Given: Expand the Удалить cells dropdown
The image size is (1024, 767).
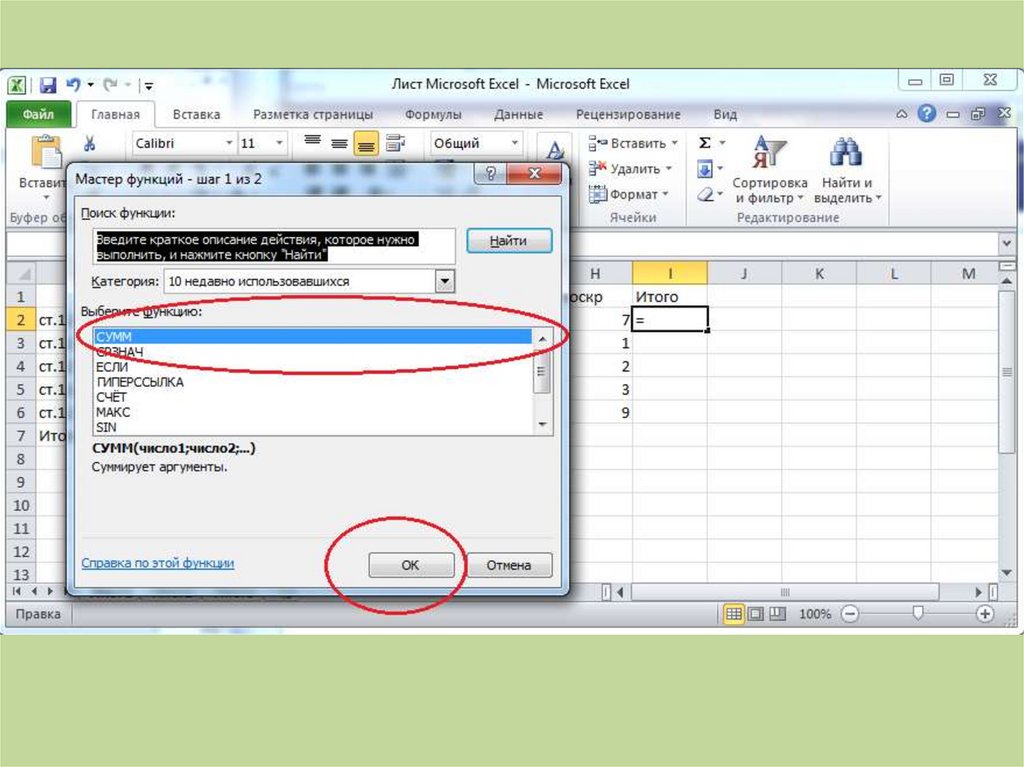Looking at the screenshot, I should (x=669, y=169).
